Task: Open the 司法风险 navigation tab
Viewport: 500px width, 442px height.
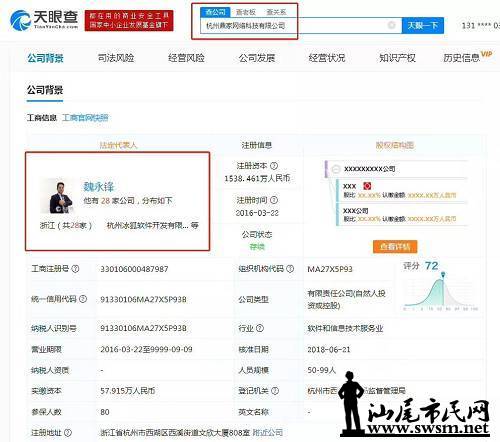Action: tap(116, 58)
